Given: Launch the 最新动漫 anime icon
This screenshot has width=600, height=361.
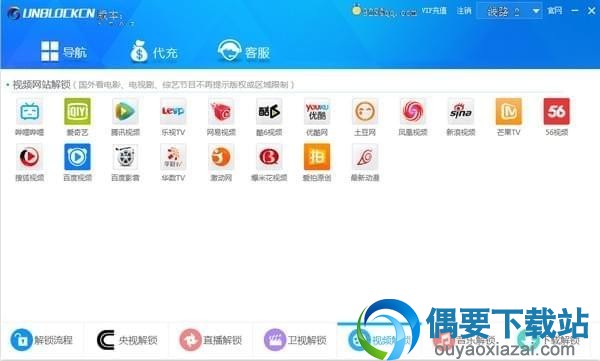Looking at the screenshot, I should (x=365, y=157).
